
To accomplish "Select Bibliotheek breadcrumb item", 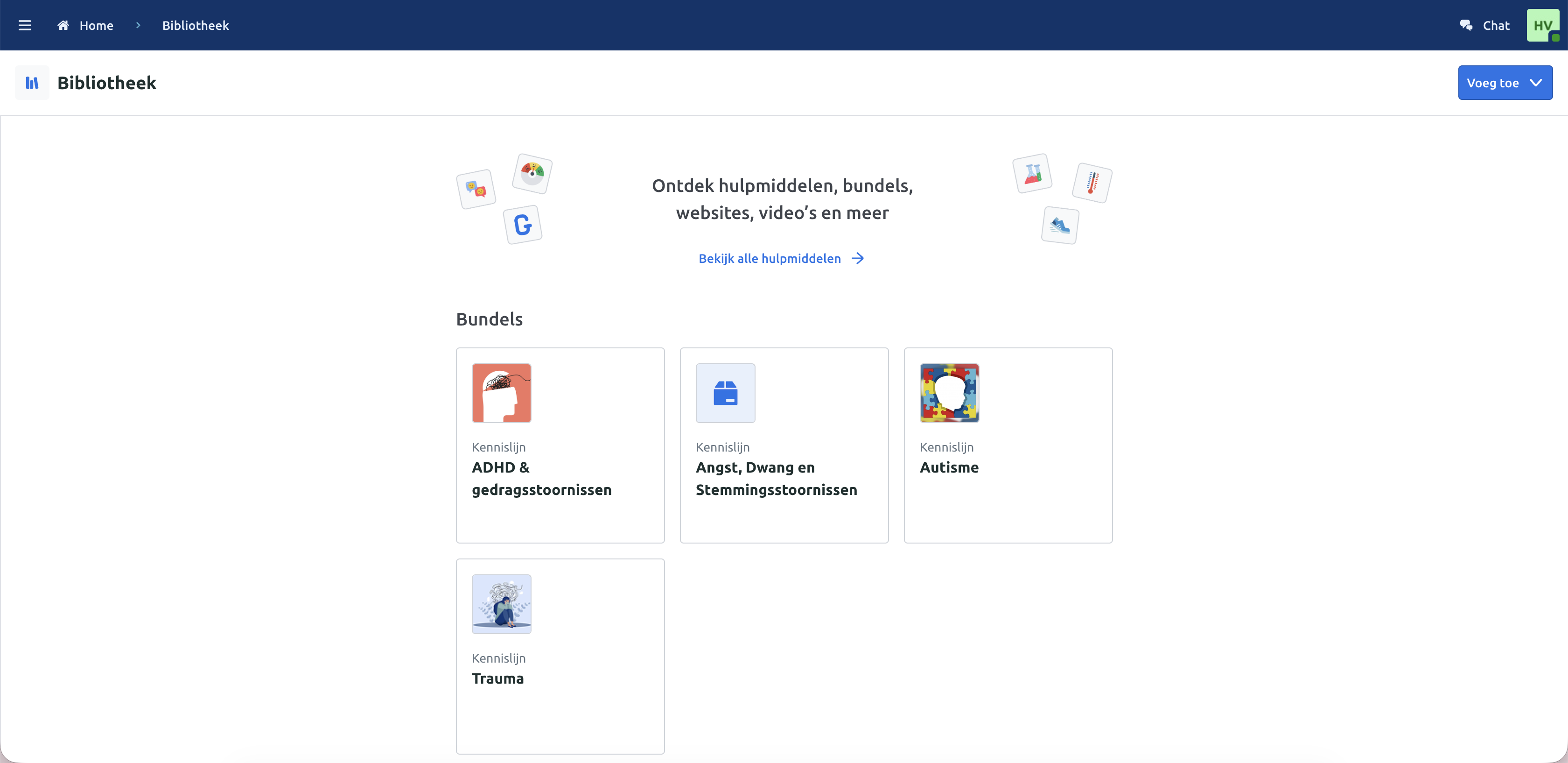I will click(x=196, y=26).
